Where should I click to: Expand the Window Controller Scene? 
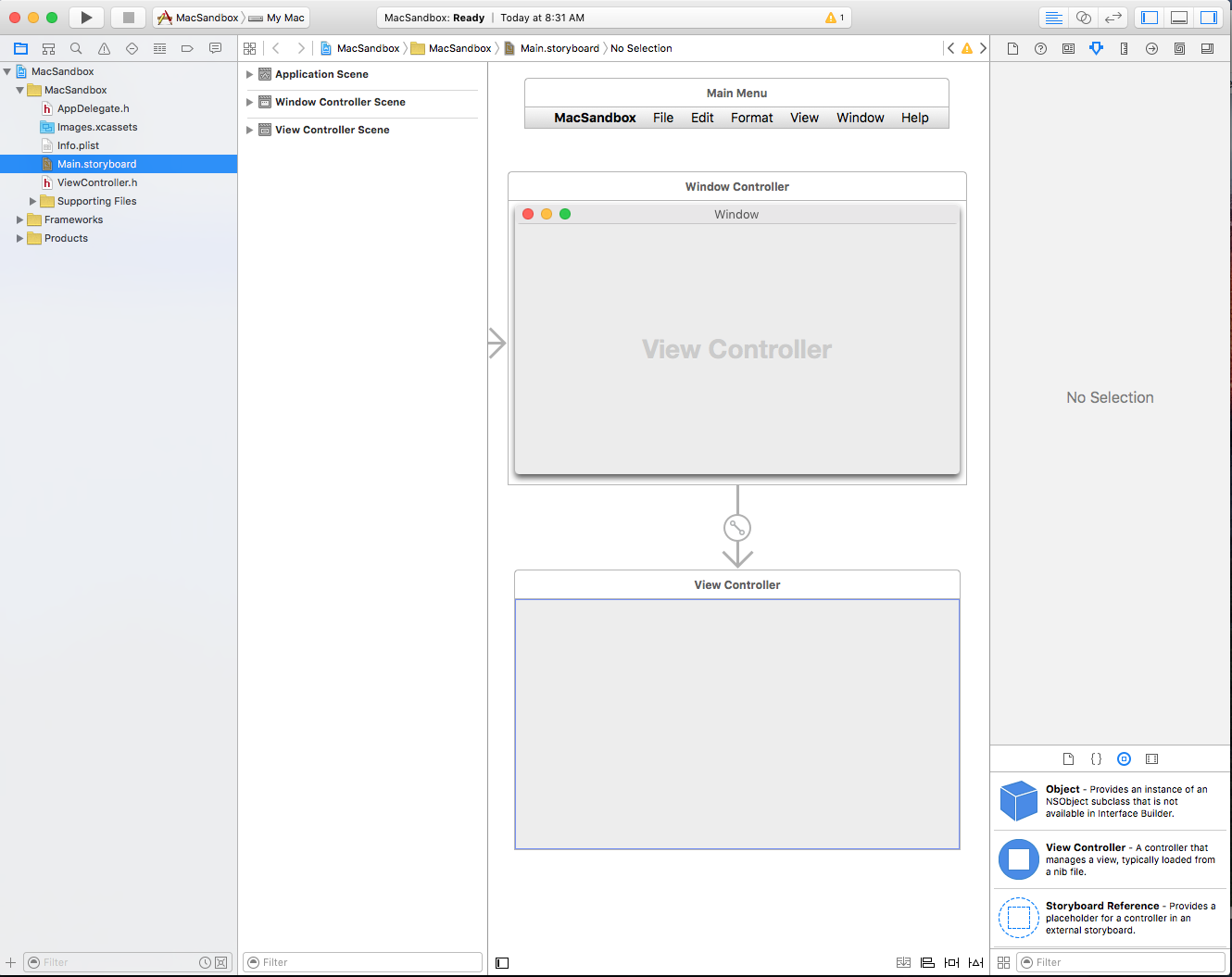point(249,102)
